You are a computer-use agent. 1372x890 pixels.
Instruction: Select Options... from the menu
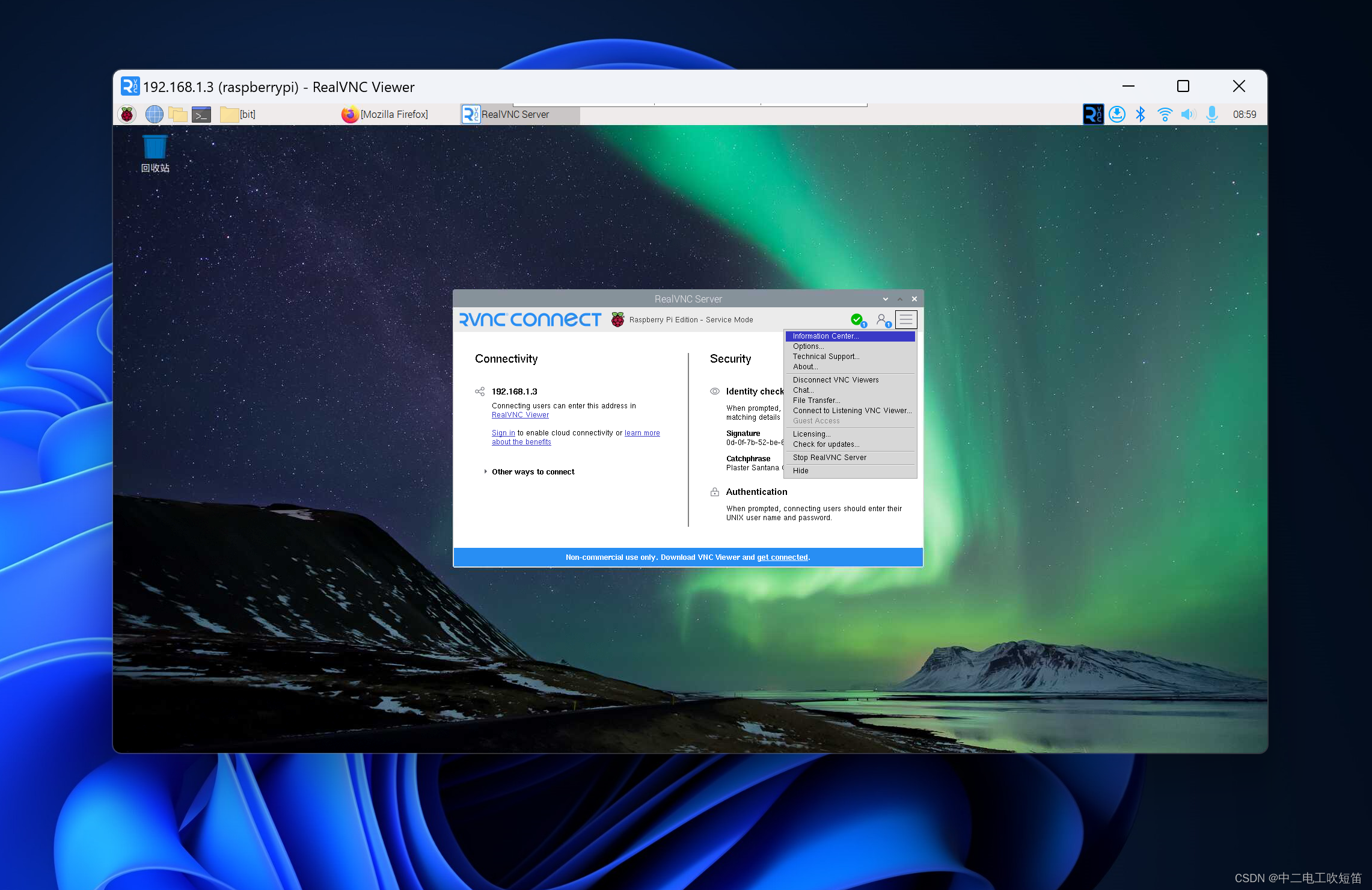coord(808,346)
